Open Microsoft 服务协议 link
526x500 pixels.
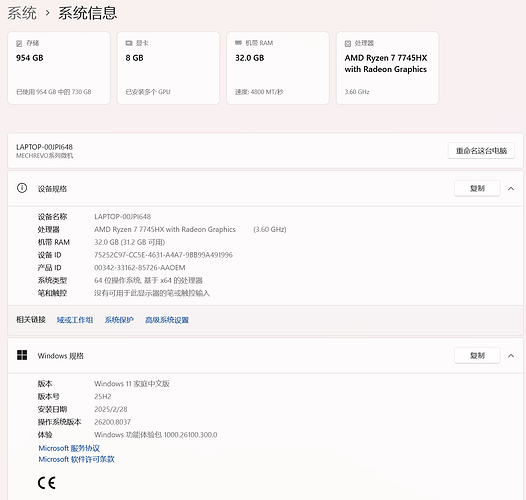69,448
